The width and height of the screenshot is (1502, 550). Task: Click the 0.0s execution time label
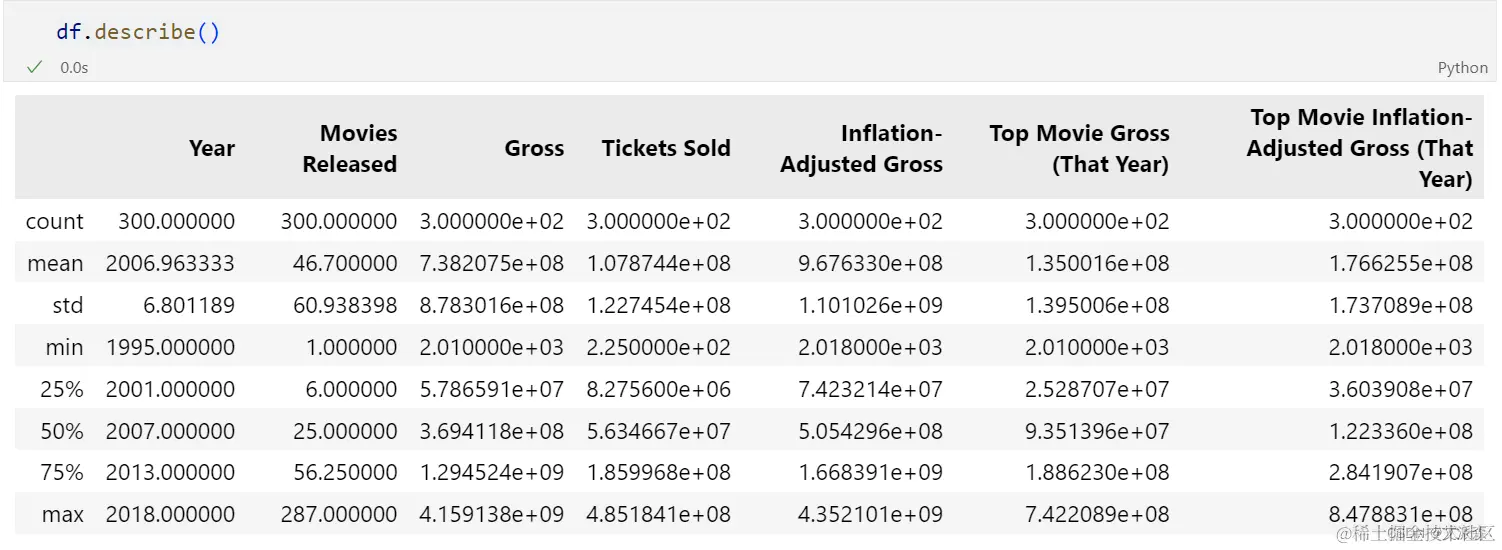click(x=74, y=68)
